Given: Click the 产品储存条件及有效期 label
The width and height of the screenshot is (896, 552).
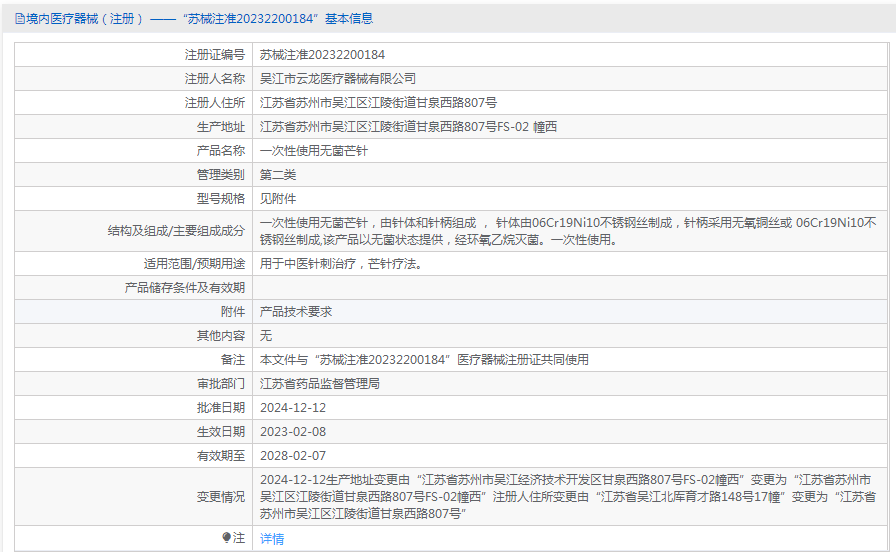Looking at the screenshot, I should [185, 288].
